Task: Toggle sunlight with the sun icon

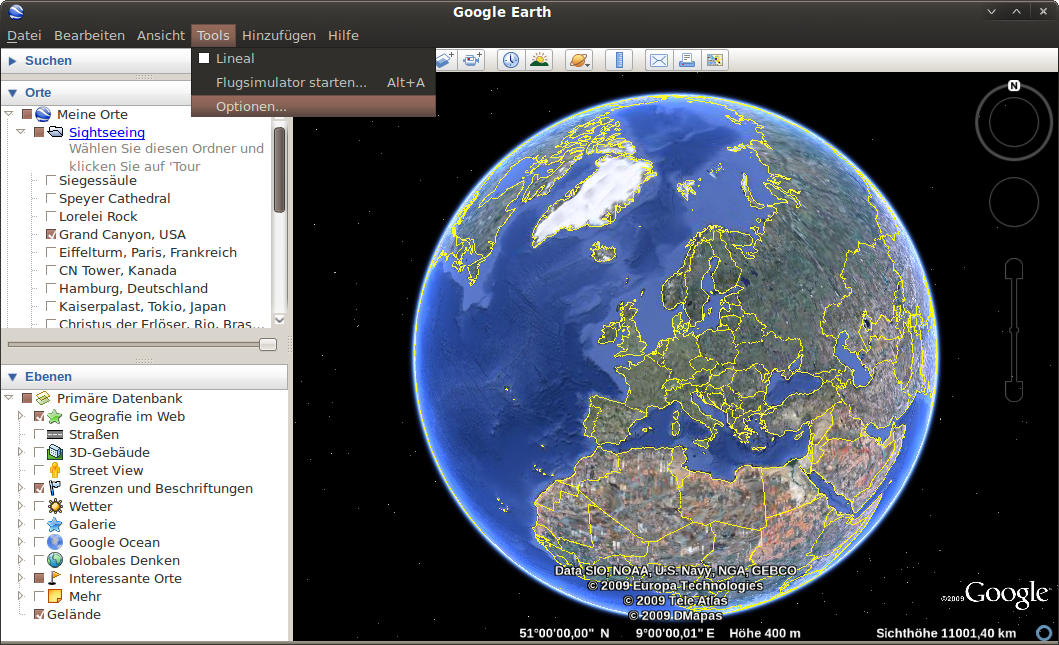Action: click(x=539, y=60)
